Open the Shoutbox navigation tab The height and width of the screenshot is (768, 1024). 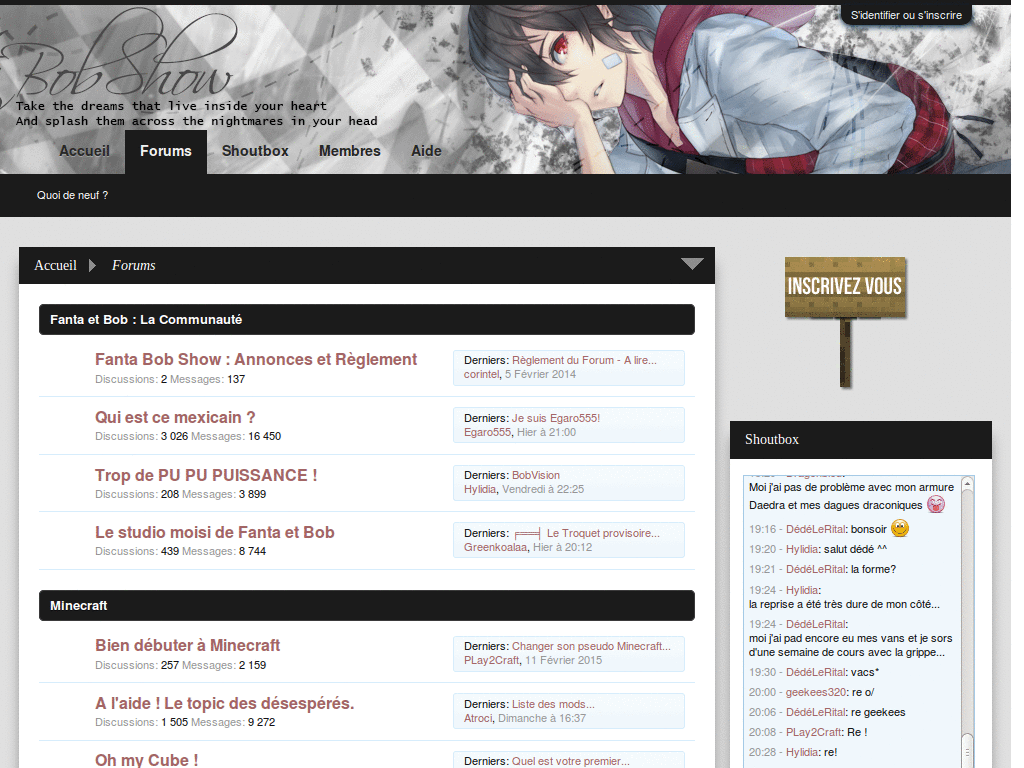tap(255, 151)
